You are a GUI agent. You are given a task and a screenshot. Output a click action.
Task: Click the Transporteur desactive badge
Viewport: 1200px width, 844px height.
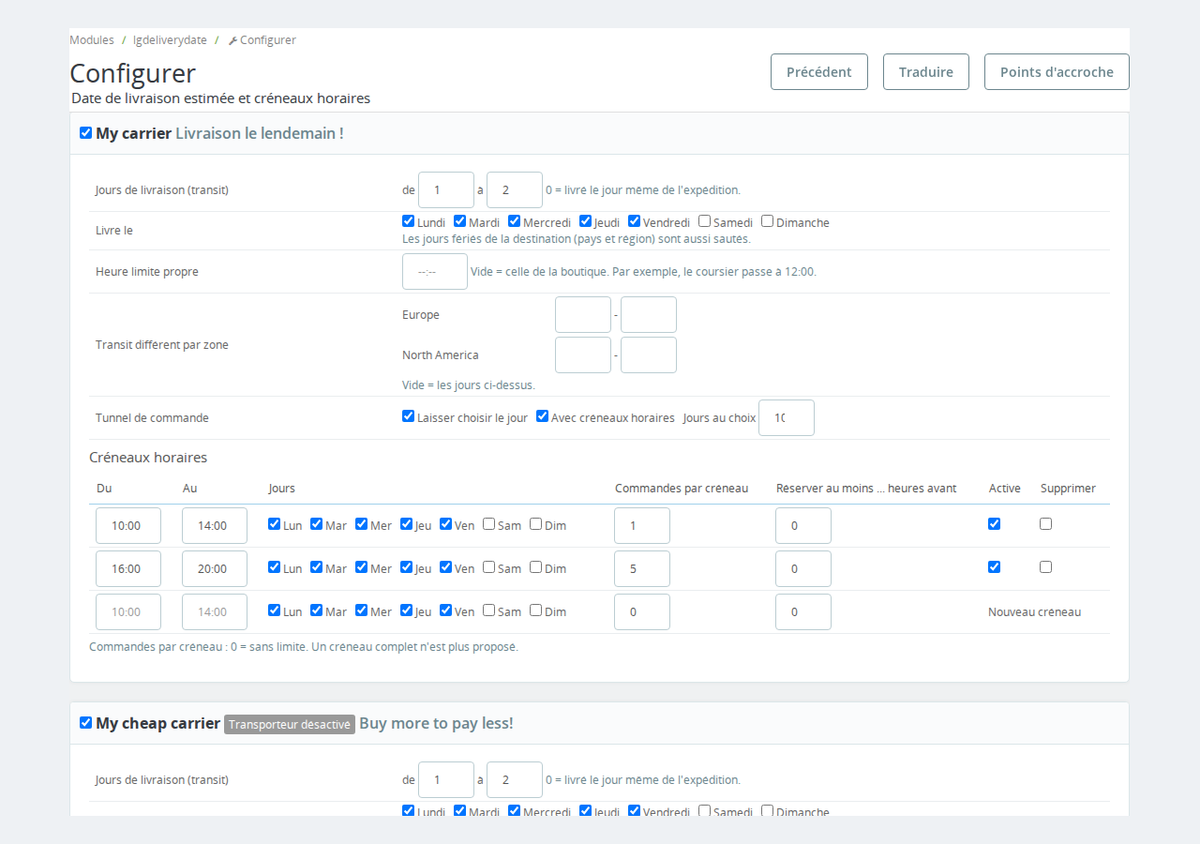click(x=289, y=724)
